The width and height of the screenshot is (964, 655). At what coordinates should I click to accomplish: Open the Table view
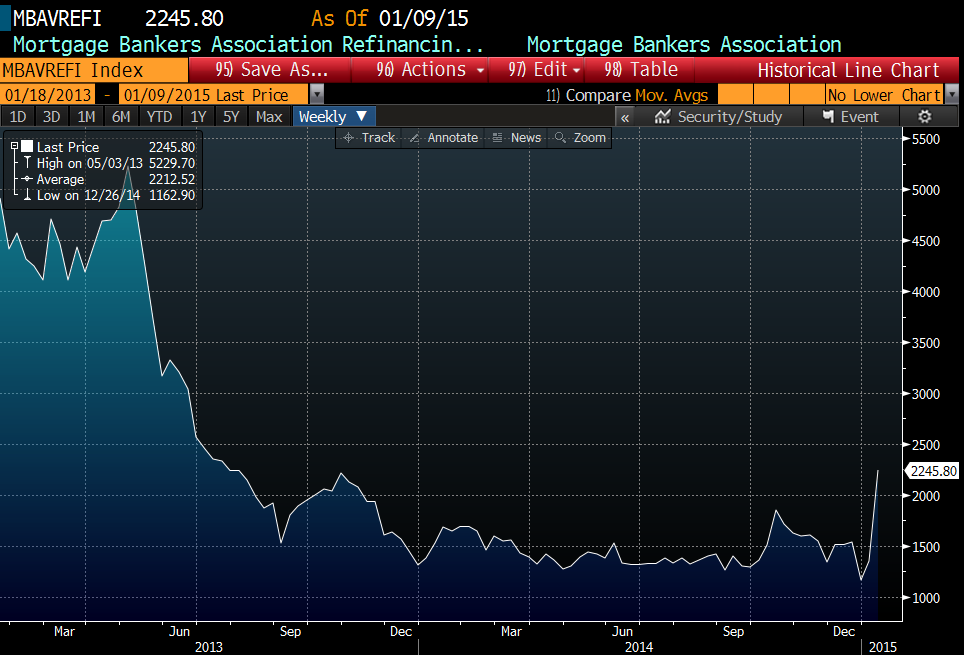tap(642, 70)
